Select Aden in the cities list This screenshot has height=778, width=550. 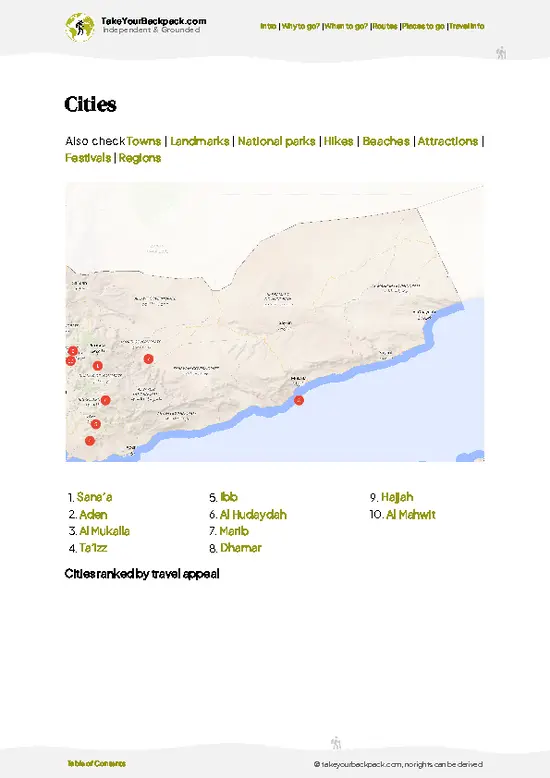click(x=93, y=515)
